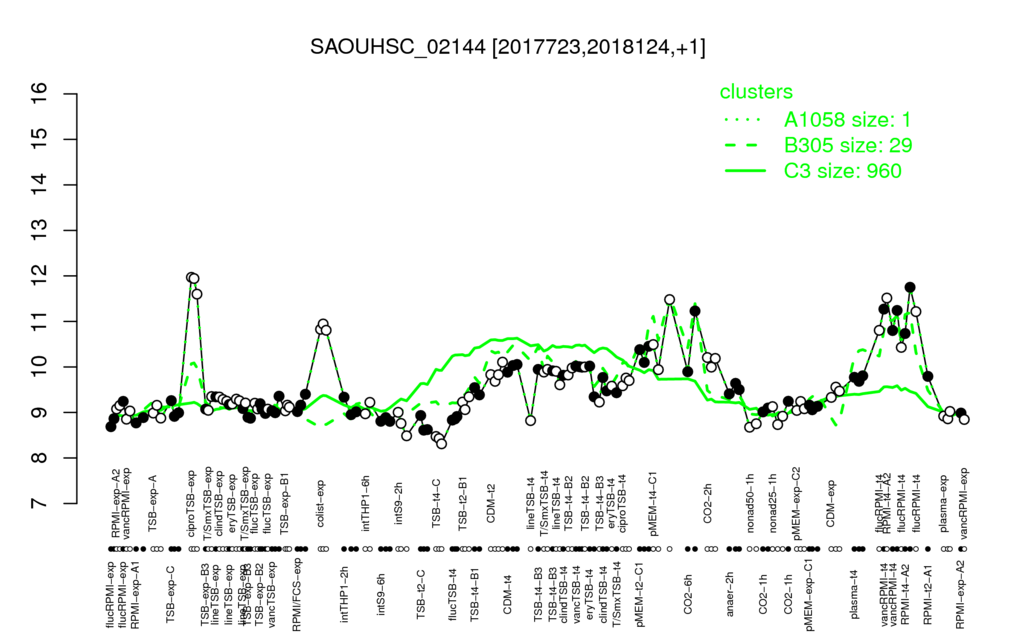Click the dotted line sample for A1058
This screenshot has width=1024, height=640.
745,120
